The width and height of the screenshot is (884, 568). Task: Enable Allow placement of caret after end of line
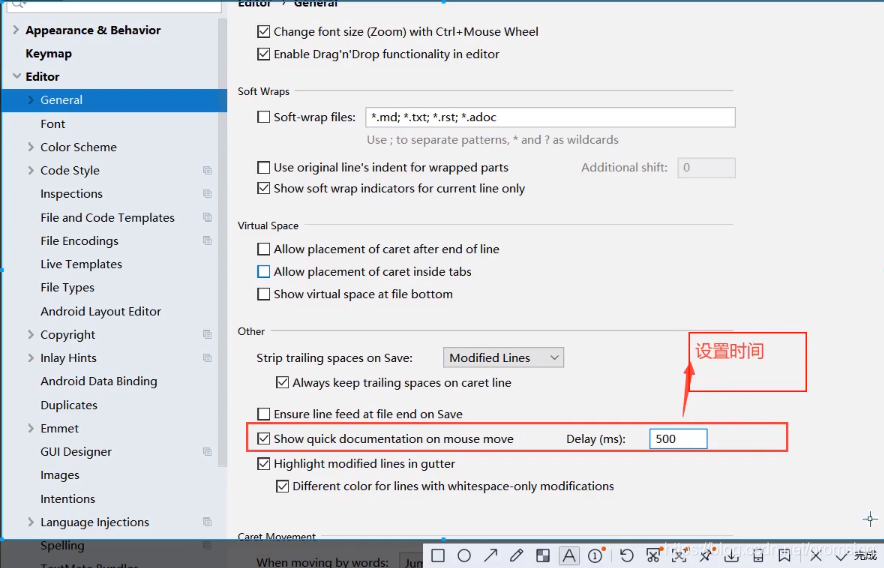point(263,249)
